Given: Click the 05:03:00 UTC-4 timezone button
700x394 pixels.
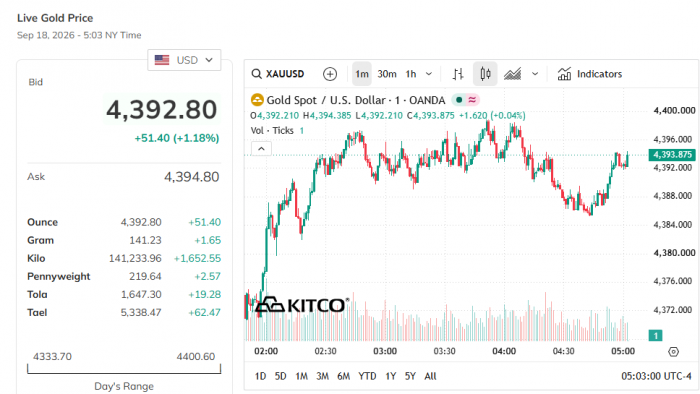Looking at the screenshot, I should [x=656, y=376].
